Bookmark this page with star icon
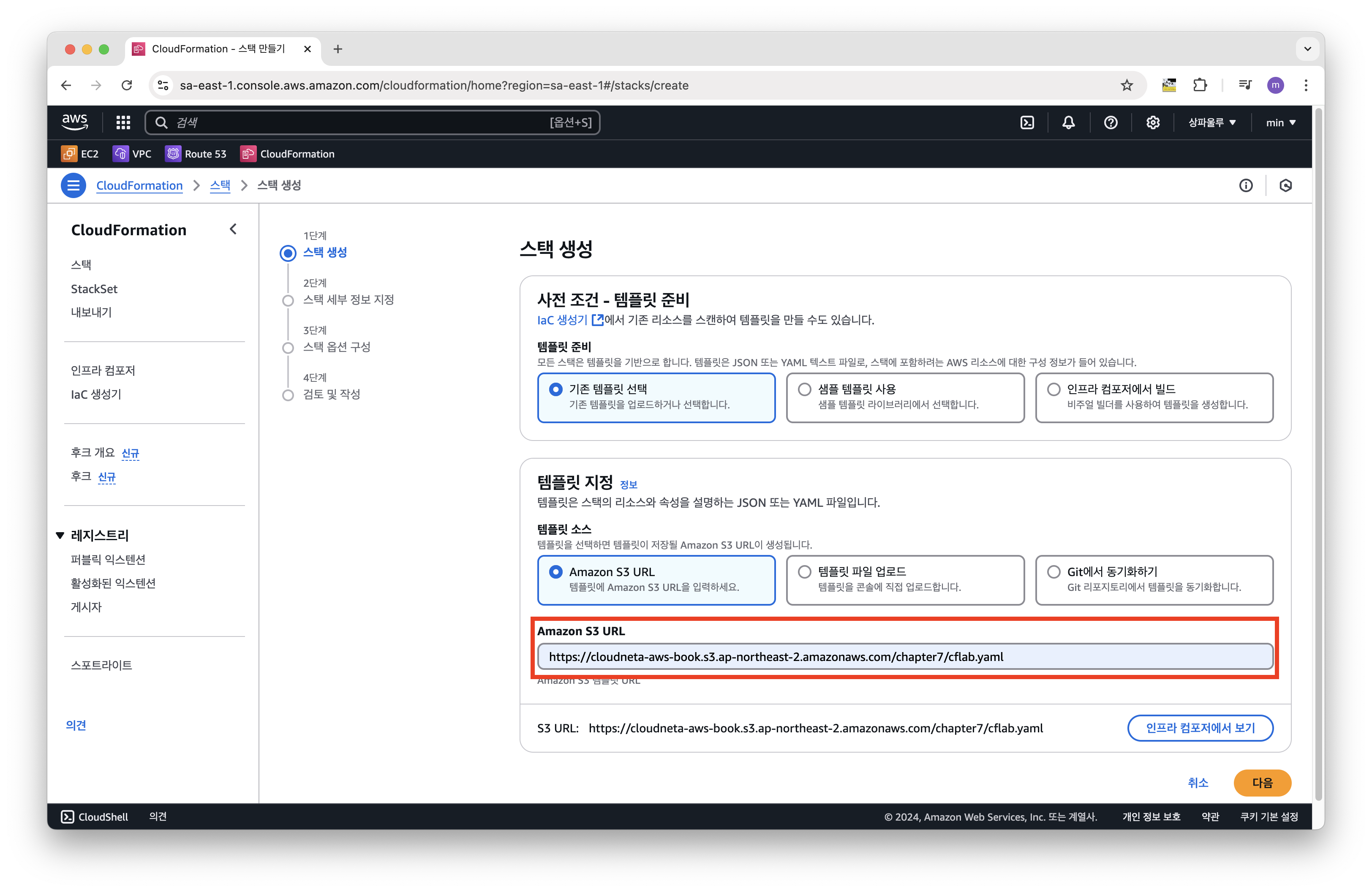The width and height of the screenshot is (1372, 892). pyautogui.click(x=1127, y=85)
